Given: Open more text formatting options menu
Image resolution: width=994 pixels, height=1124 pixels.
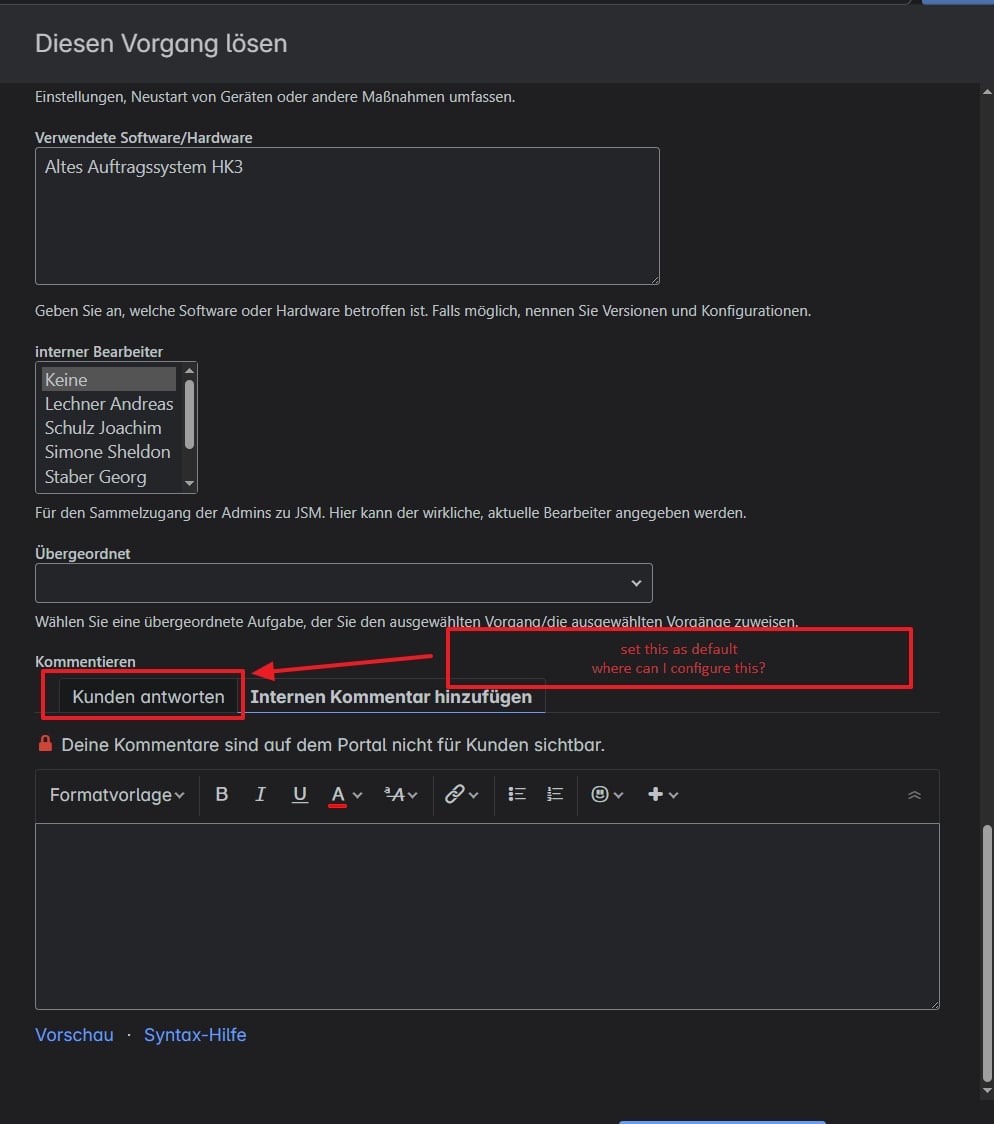Looking at the screenshot, I should (x=401, y=794).
